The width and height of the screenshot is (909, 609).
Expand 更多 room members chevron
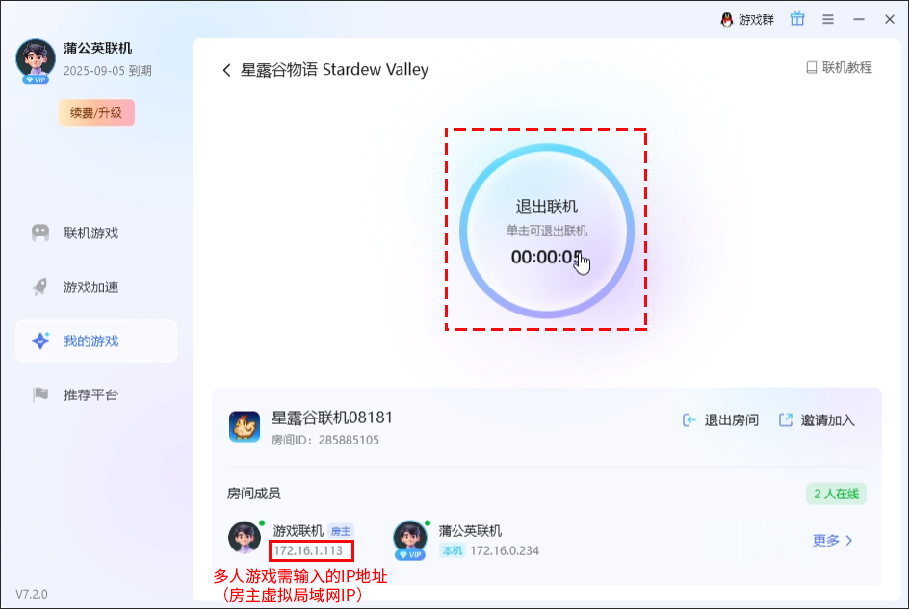(x=849, y=541)
